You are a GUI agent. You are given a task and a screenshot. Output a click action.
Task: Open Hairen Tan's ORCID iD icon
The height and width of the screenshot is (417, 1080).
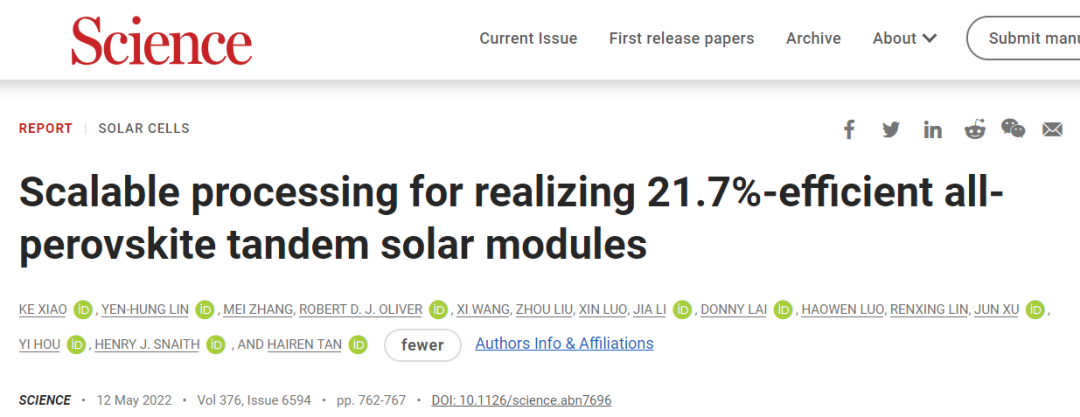coord(358,344)
